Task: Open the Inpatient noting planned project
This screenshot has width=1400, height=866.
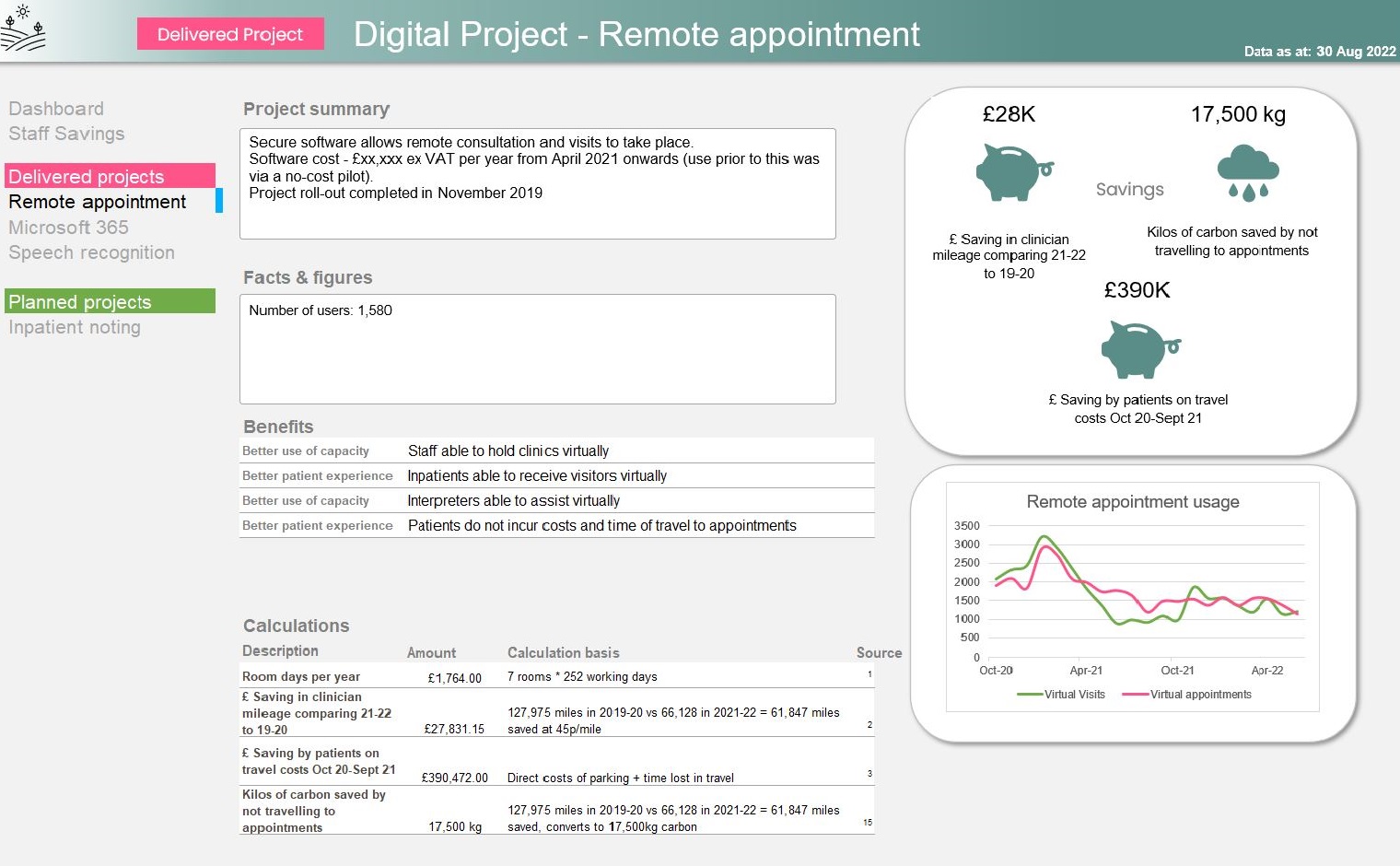Action: click(75, 327)
